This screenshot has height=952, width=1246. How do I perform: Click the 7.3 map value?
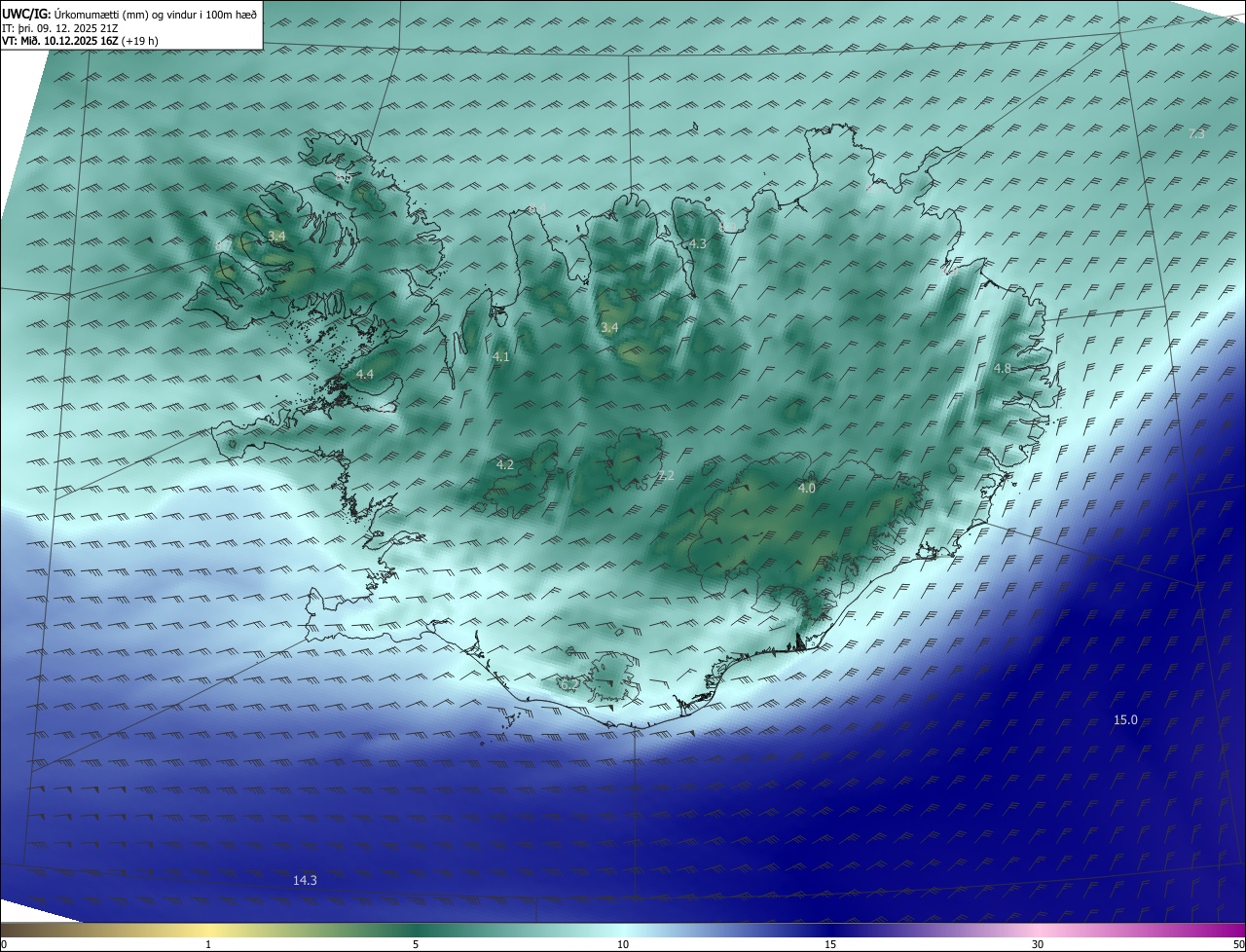pyautogui.click(x=1196, y=133)
